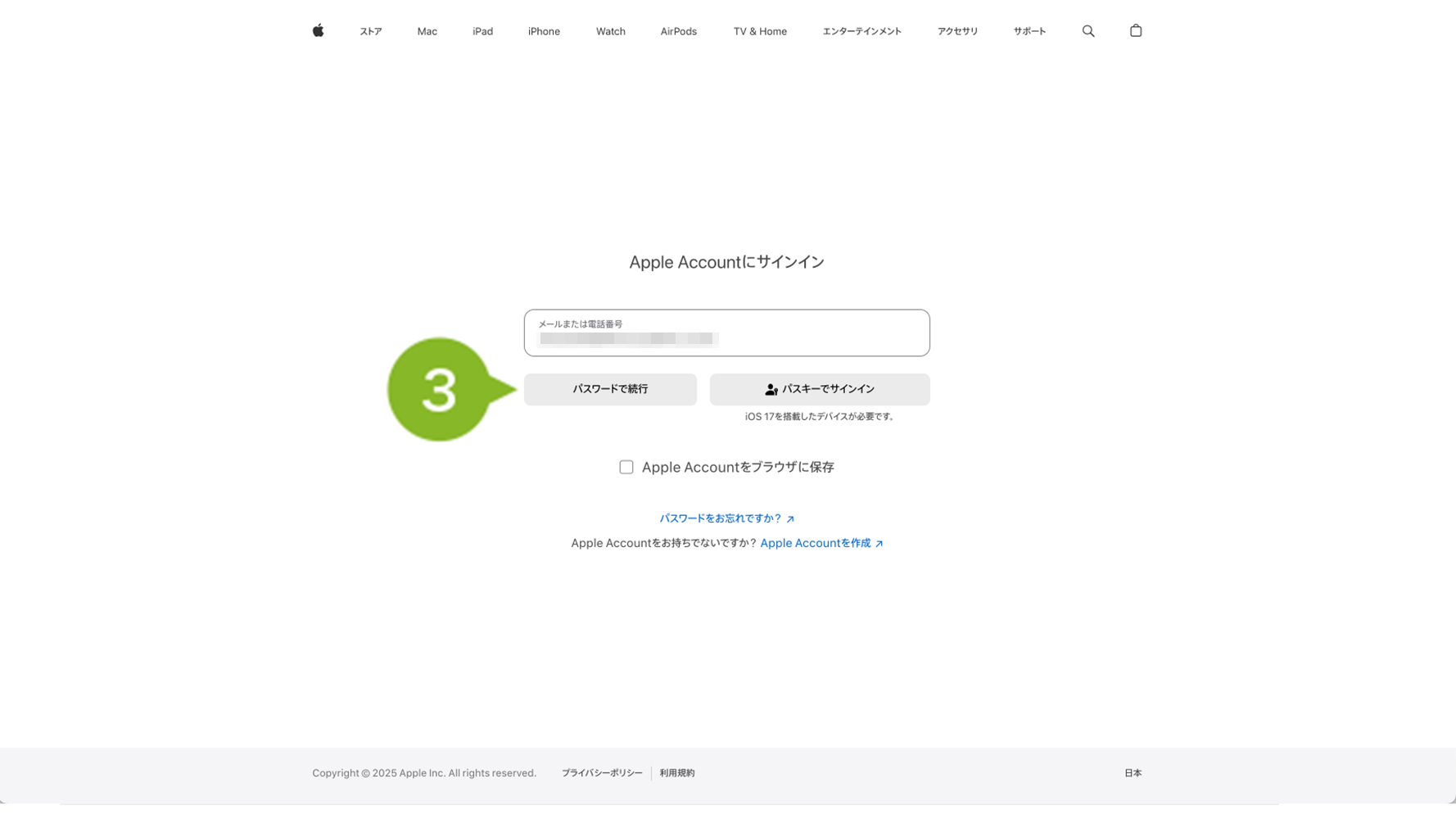This screenshot has width=1456, height=819.
Task: Select the 日本 region link
Action: pos(1133,773)
